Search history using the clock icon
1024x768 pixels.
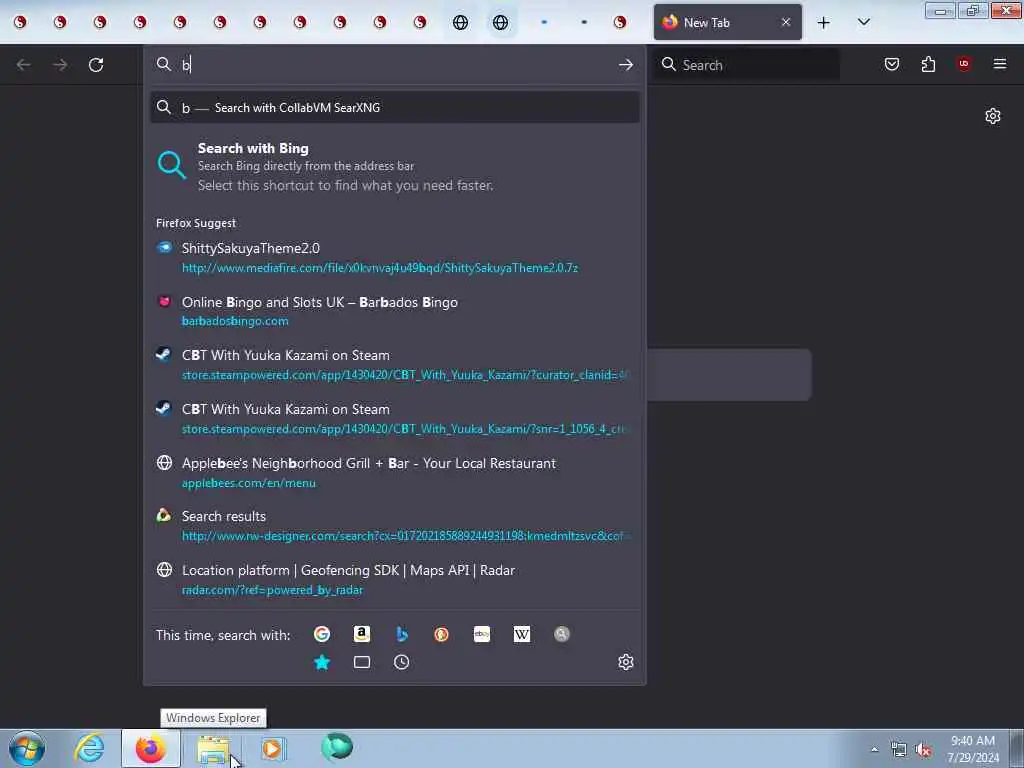(402, 662)
